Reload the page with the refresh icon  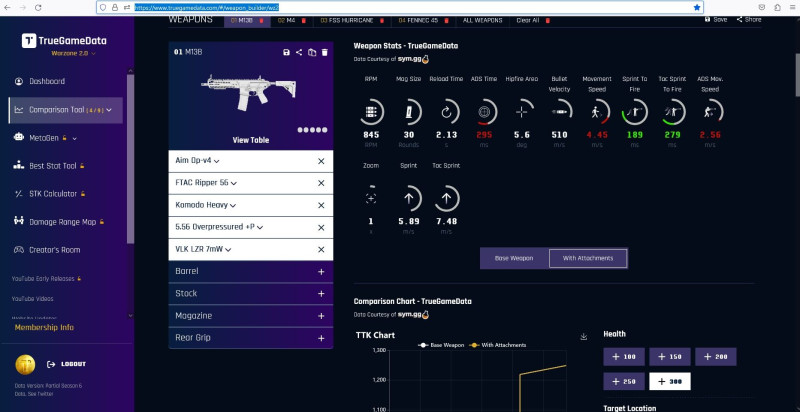pos(38,8)
